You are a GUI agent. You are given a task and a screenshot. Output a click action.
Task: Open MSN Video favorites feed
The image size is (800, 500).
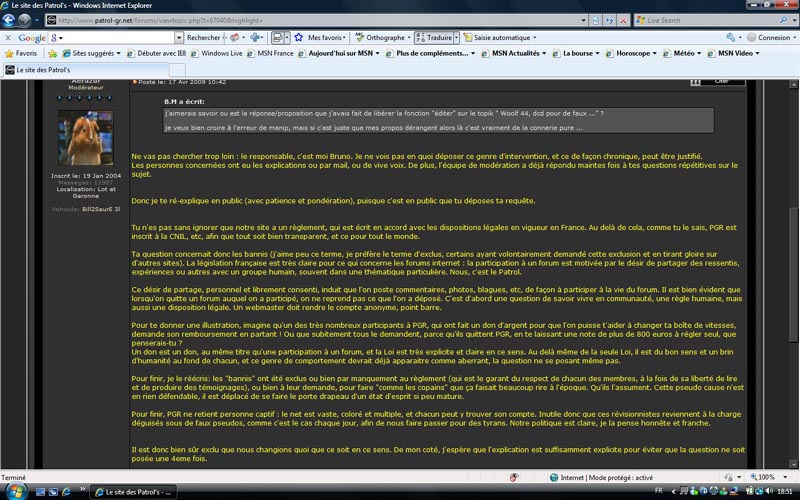pyautogui.click(x=734, y=53)
